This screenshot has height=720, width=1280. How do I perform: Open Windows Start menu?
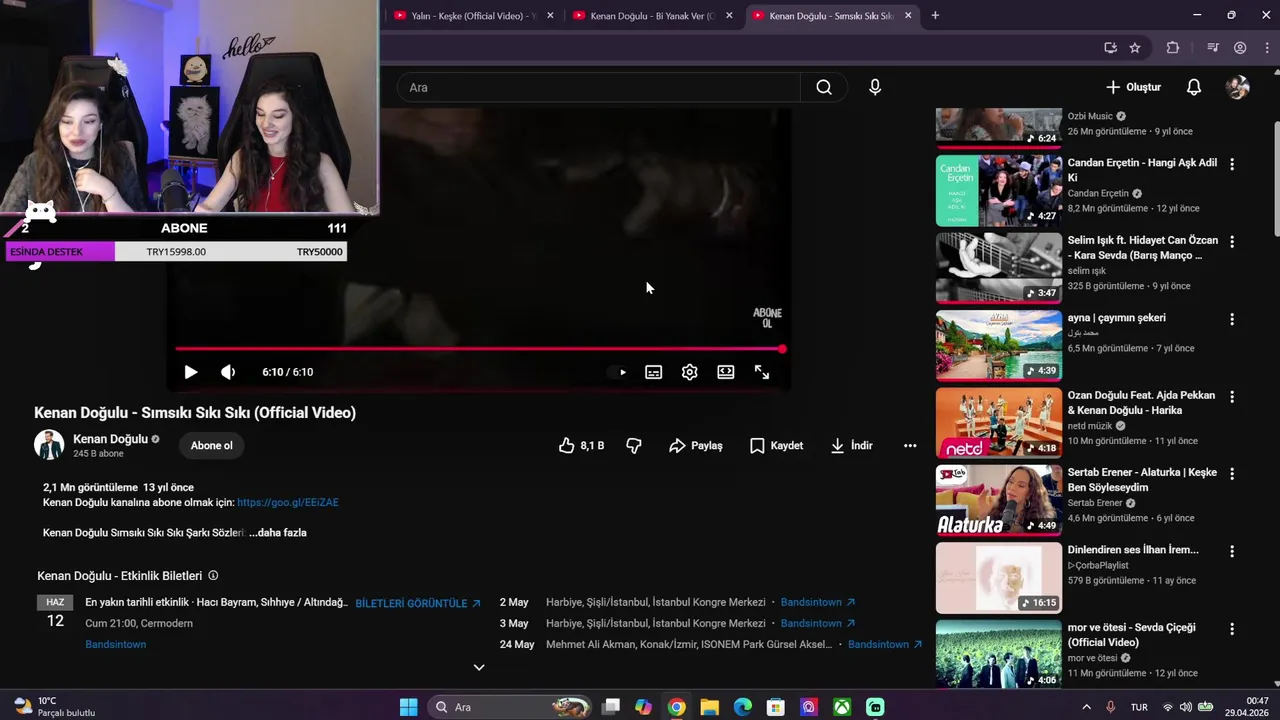point(408,707)
